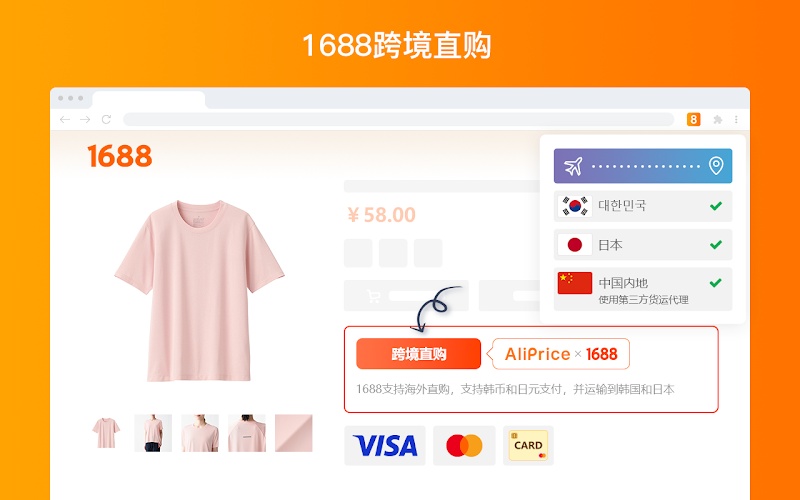Click the AliPrice × 1688 label
The width and height of the screenshot is (800, 500).
[561, 354]
